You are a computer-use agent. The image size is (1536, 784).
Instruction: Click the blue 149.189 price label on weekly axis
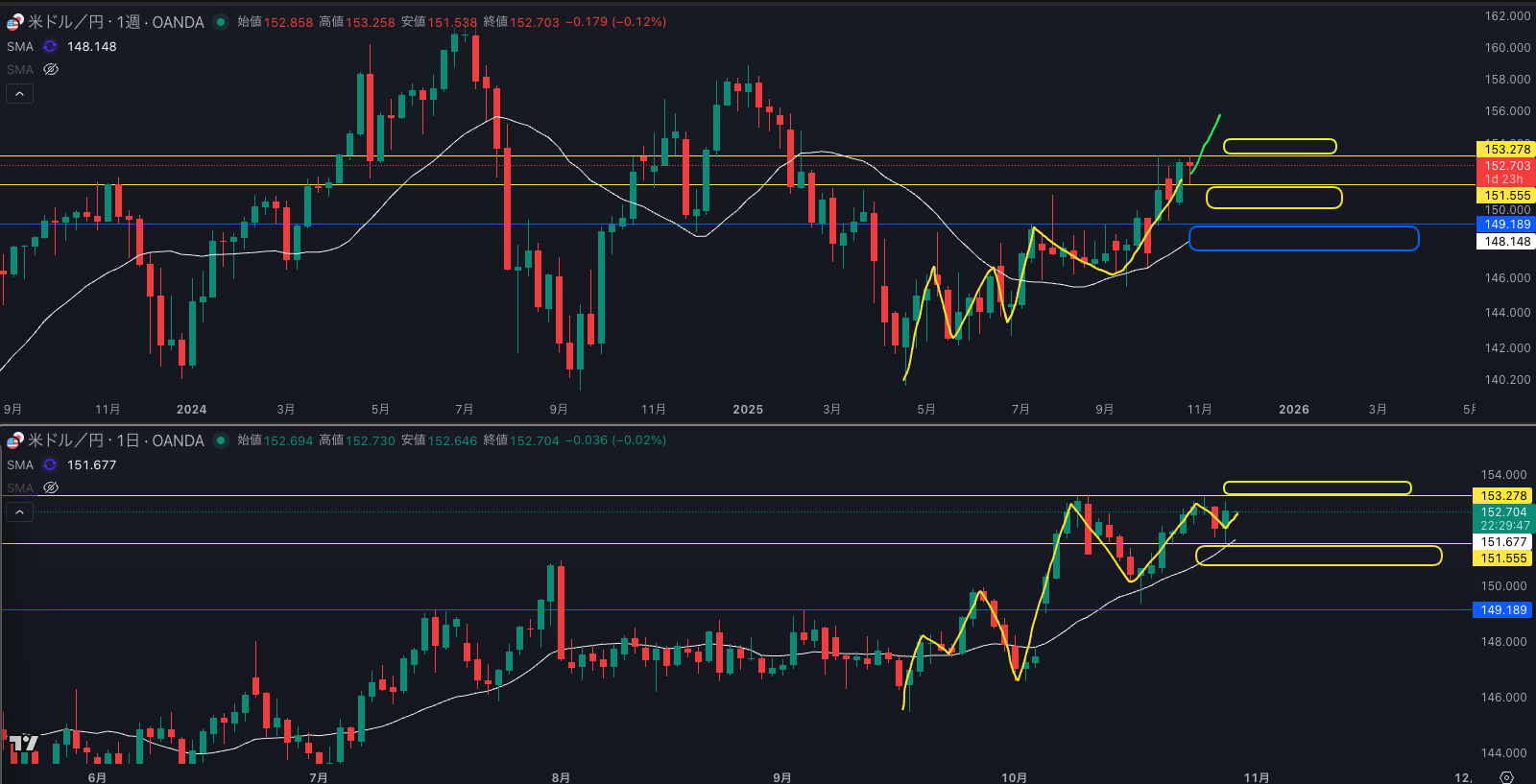tap(1506, 225)
